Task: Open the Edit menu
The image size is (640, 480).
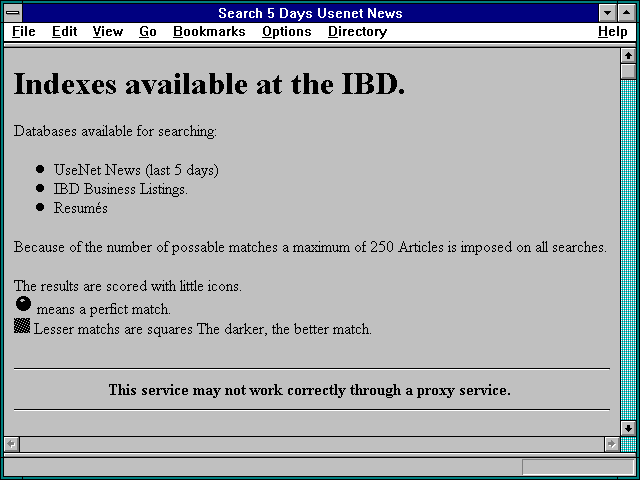Action: click(x=64, y=32)
